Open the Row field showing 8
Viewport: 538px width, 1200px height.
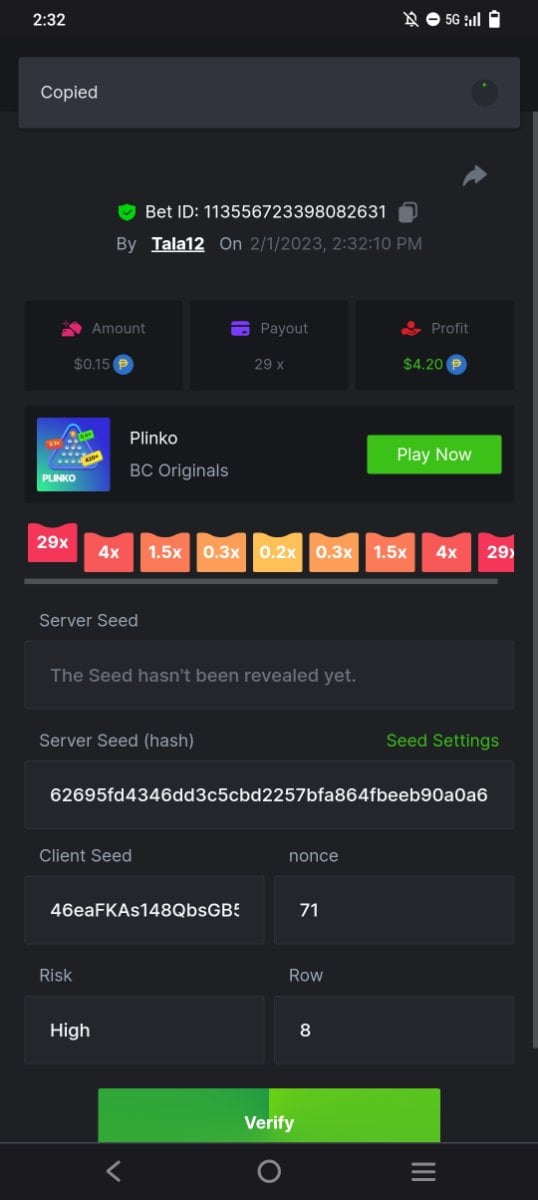point(394,1030)
